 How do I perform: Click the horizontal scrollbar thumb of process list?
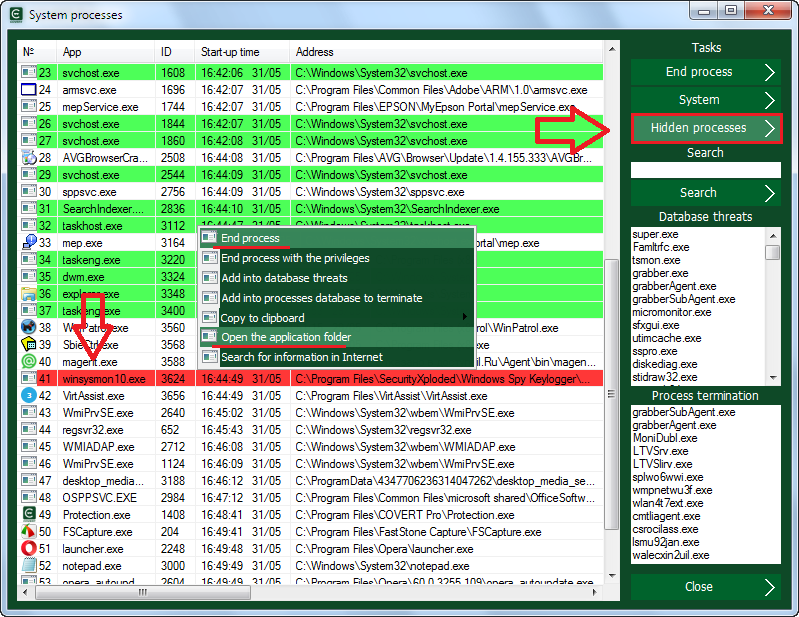point(143,592)
